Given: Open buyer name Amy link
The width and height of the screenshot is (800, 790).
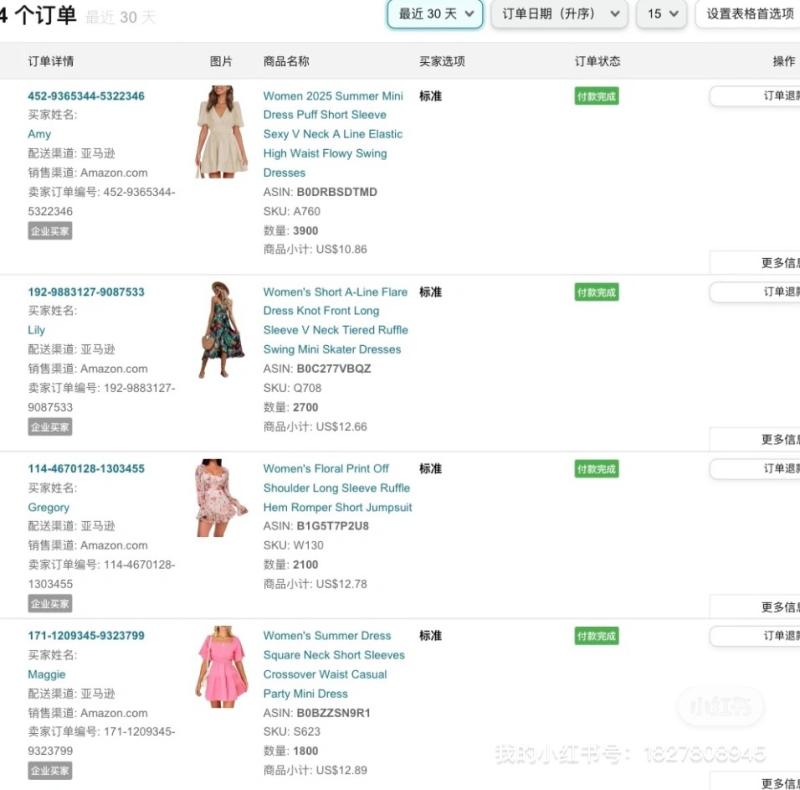Looking at the screenshot, I should [39, 134].
